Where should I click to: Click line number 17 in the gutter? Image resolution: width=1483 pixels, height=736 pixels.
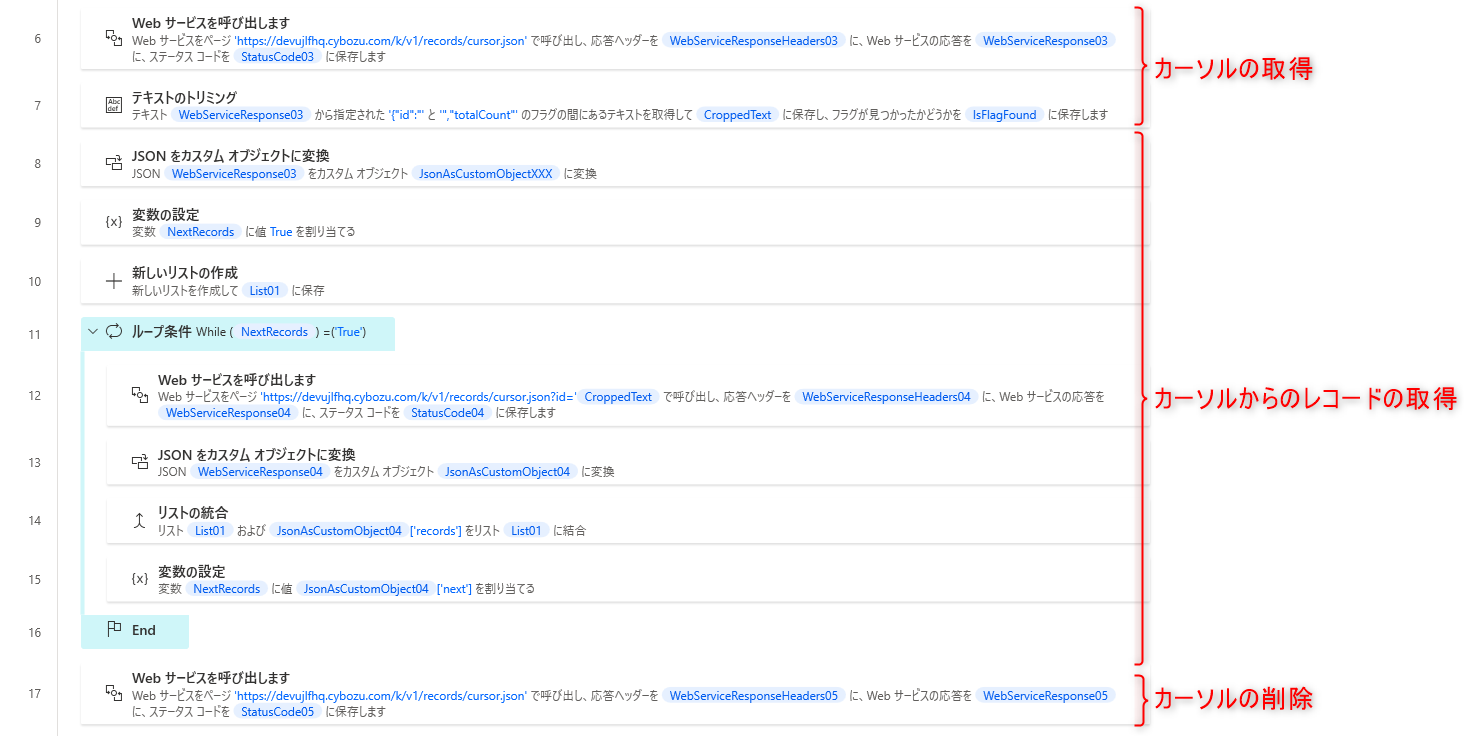(x=35, y=694)
